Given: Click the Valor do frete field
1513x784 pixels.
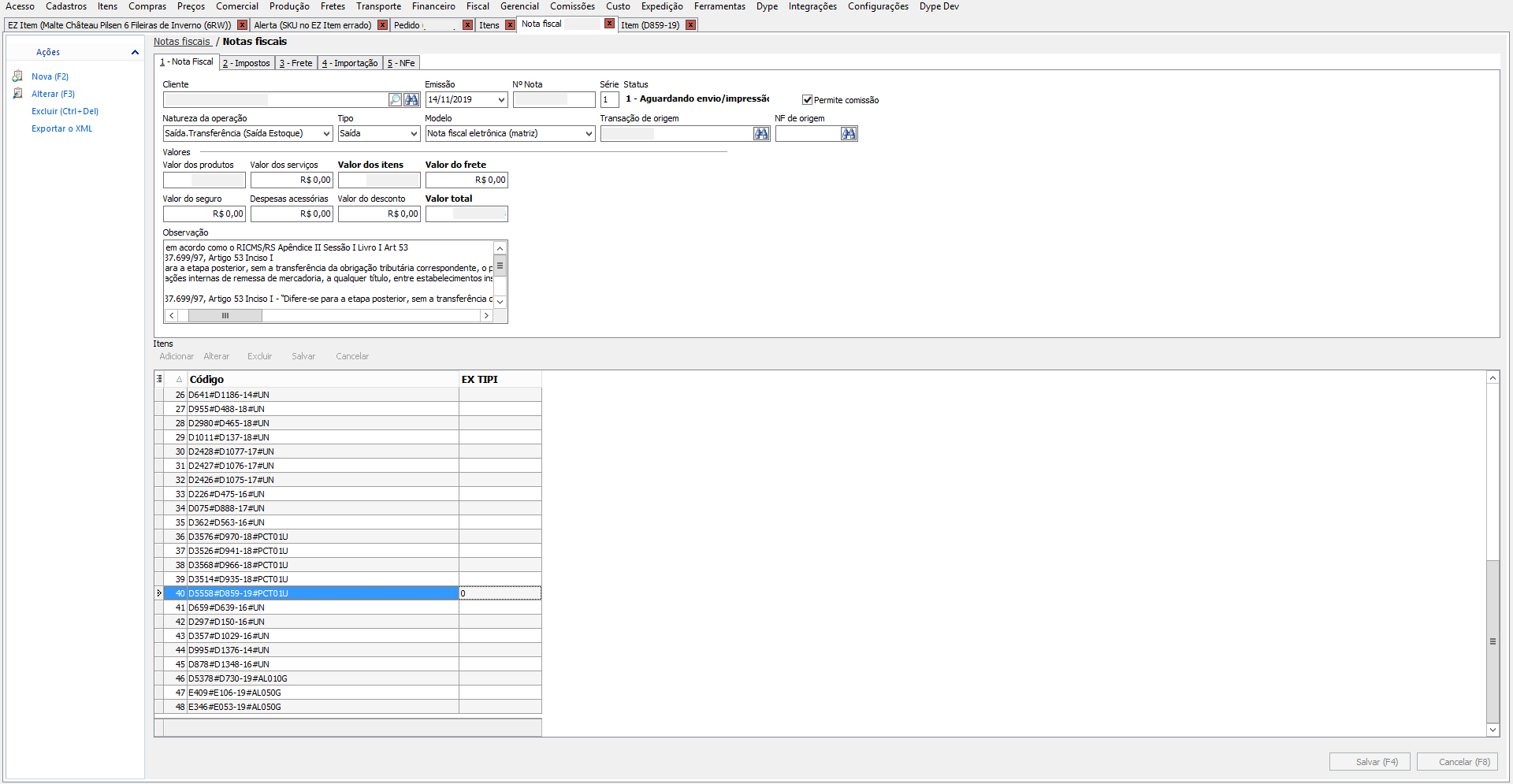Looking at the screenshot, I should click(x=467, y=180).
